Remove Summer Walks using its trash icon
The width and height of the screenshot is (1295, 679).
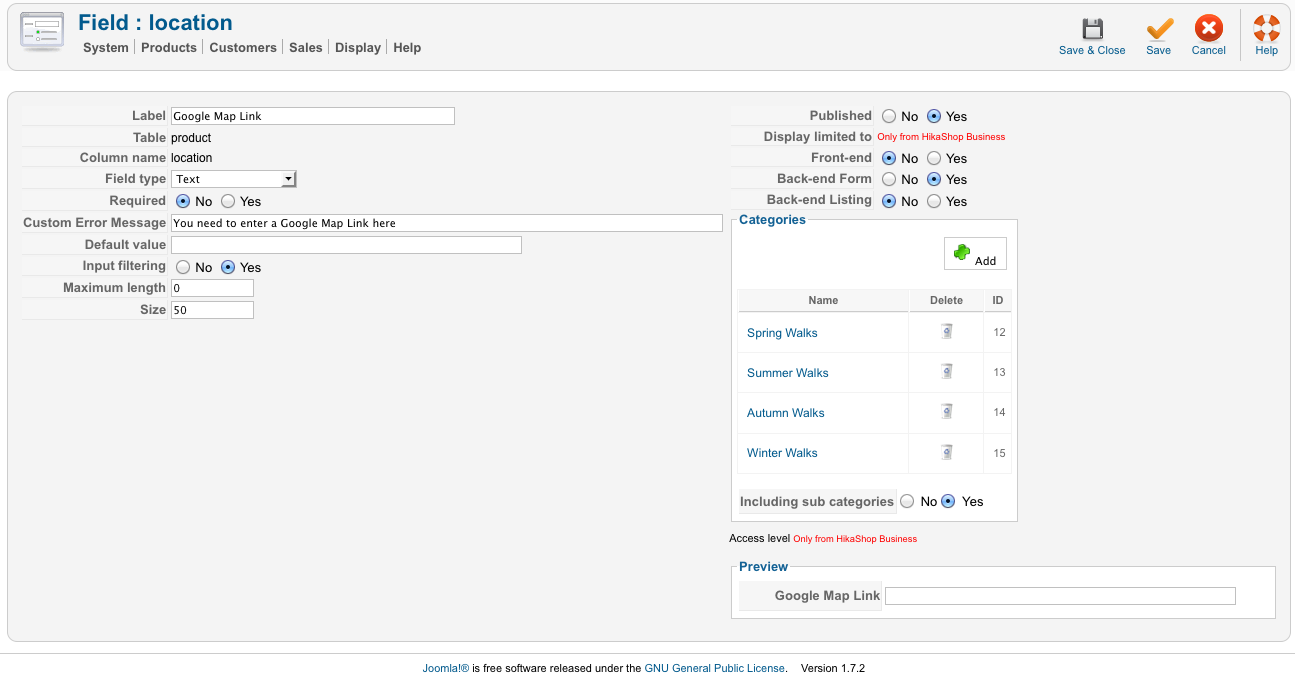[946, 372]
